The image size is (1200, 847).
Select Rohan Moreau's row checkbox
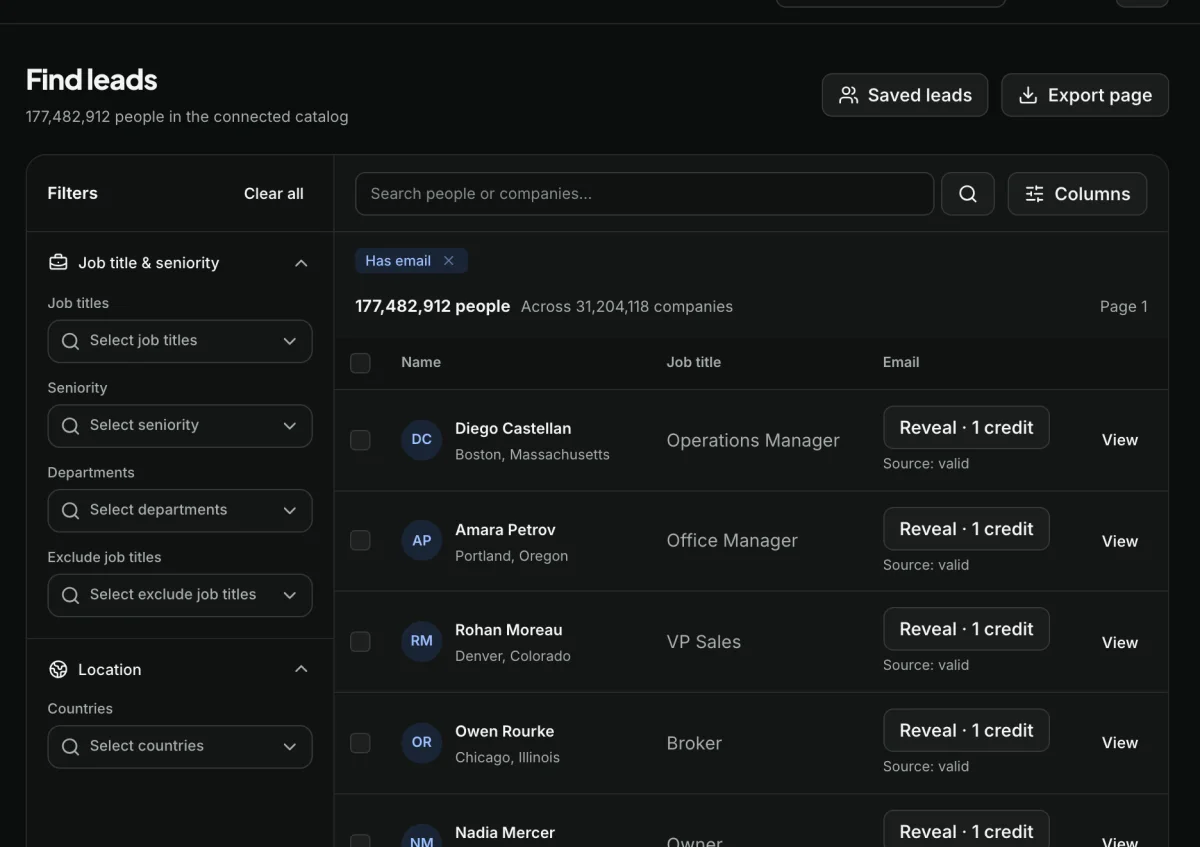pyautogui.click(x=360, y=642)
